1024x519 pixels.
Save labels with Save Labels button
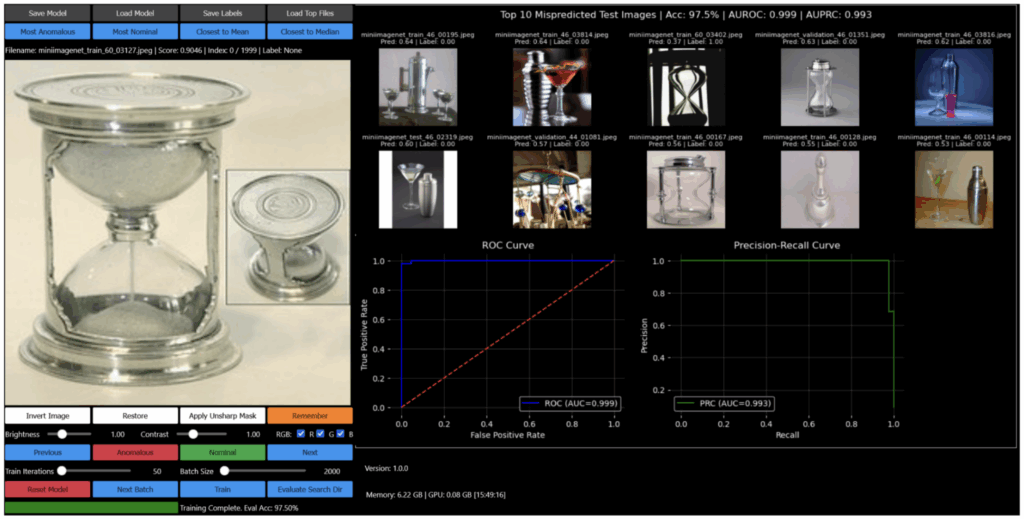point(222,13)
